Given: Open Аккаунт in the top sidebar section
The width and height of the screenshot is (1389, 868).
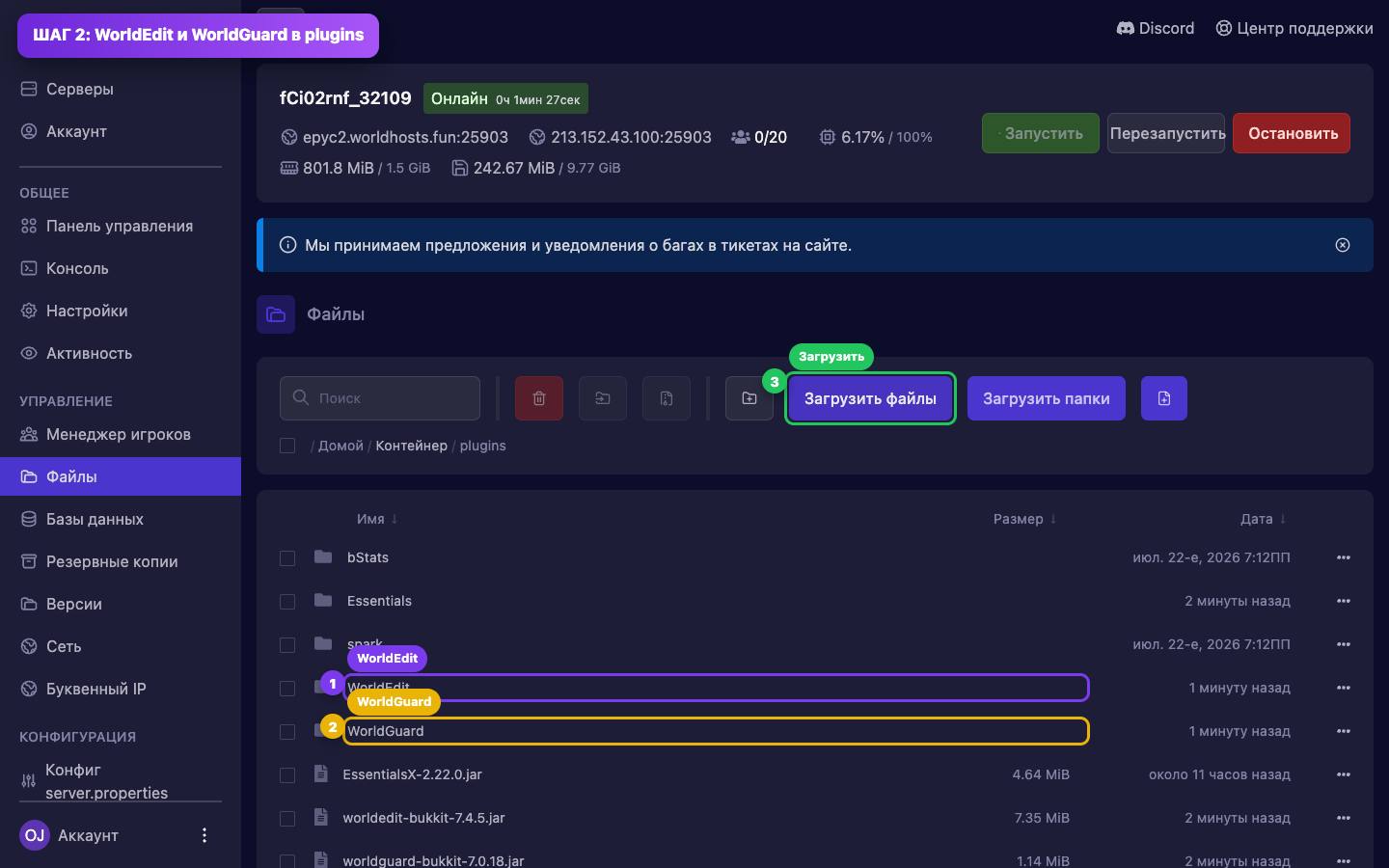Looking at the screenshot, I should (x=121, y=131).
